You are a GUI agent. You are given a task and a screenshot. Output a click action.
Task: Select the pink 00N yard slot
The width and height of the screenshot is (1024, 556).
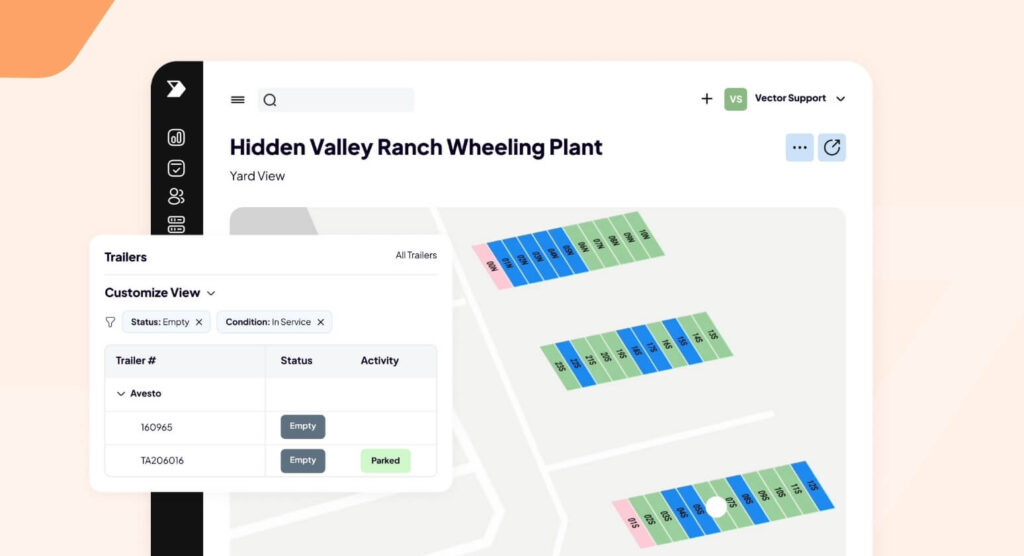(492, 267)
